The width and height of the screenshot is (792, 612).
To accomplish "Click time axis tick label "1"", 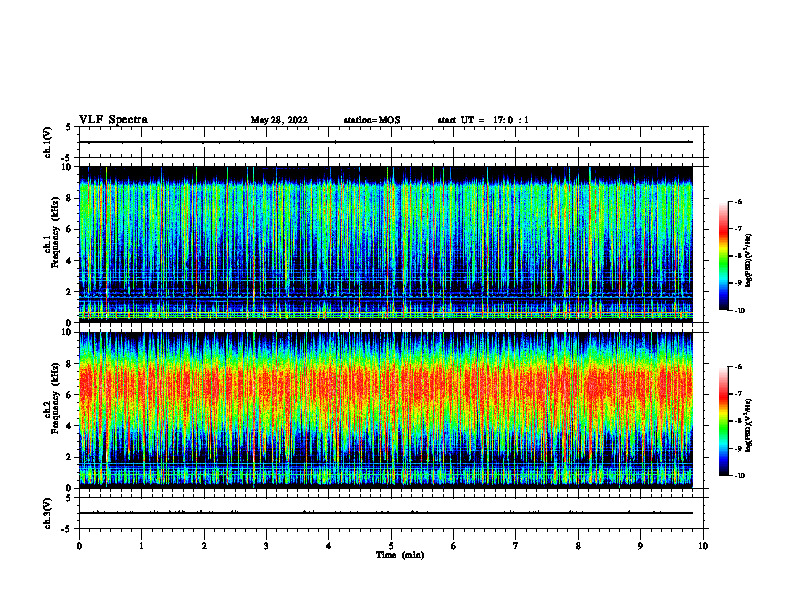I will [x=141, y=546].
